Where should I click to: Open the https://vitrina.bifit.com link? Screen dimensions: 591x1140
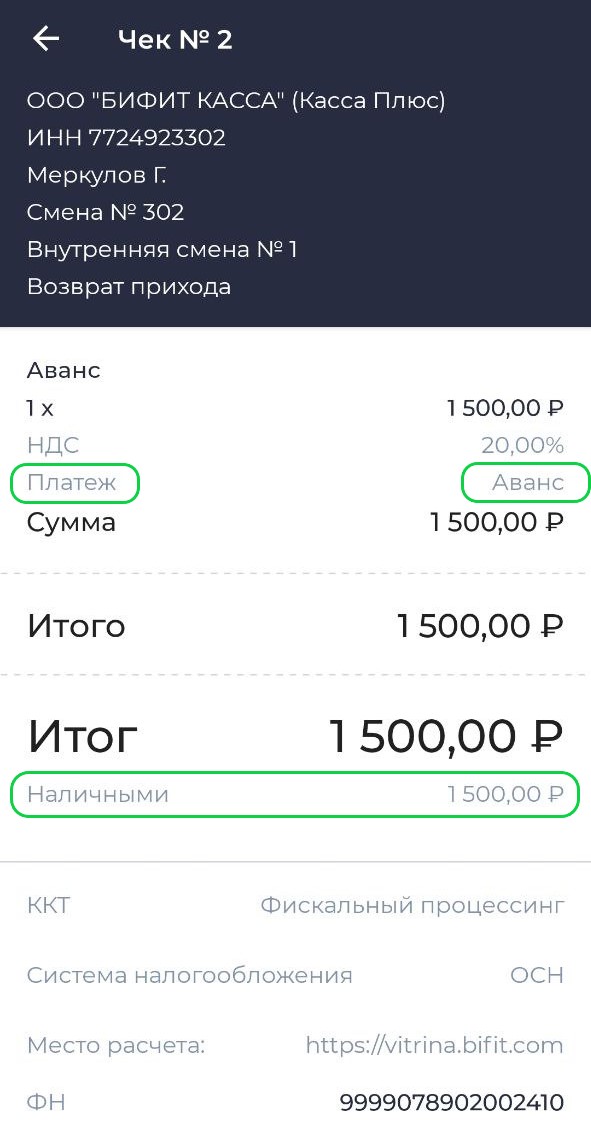point(434,1045)
